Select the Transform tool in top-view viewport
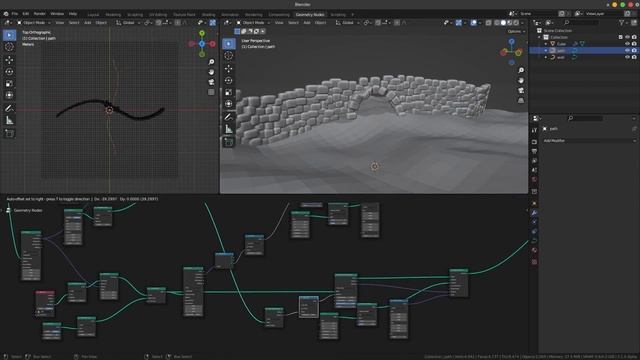The width and height of the screenshot is (640, 360). [9, 96]
